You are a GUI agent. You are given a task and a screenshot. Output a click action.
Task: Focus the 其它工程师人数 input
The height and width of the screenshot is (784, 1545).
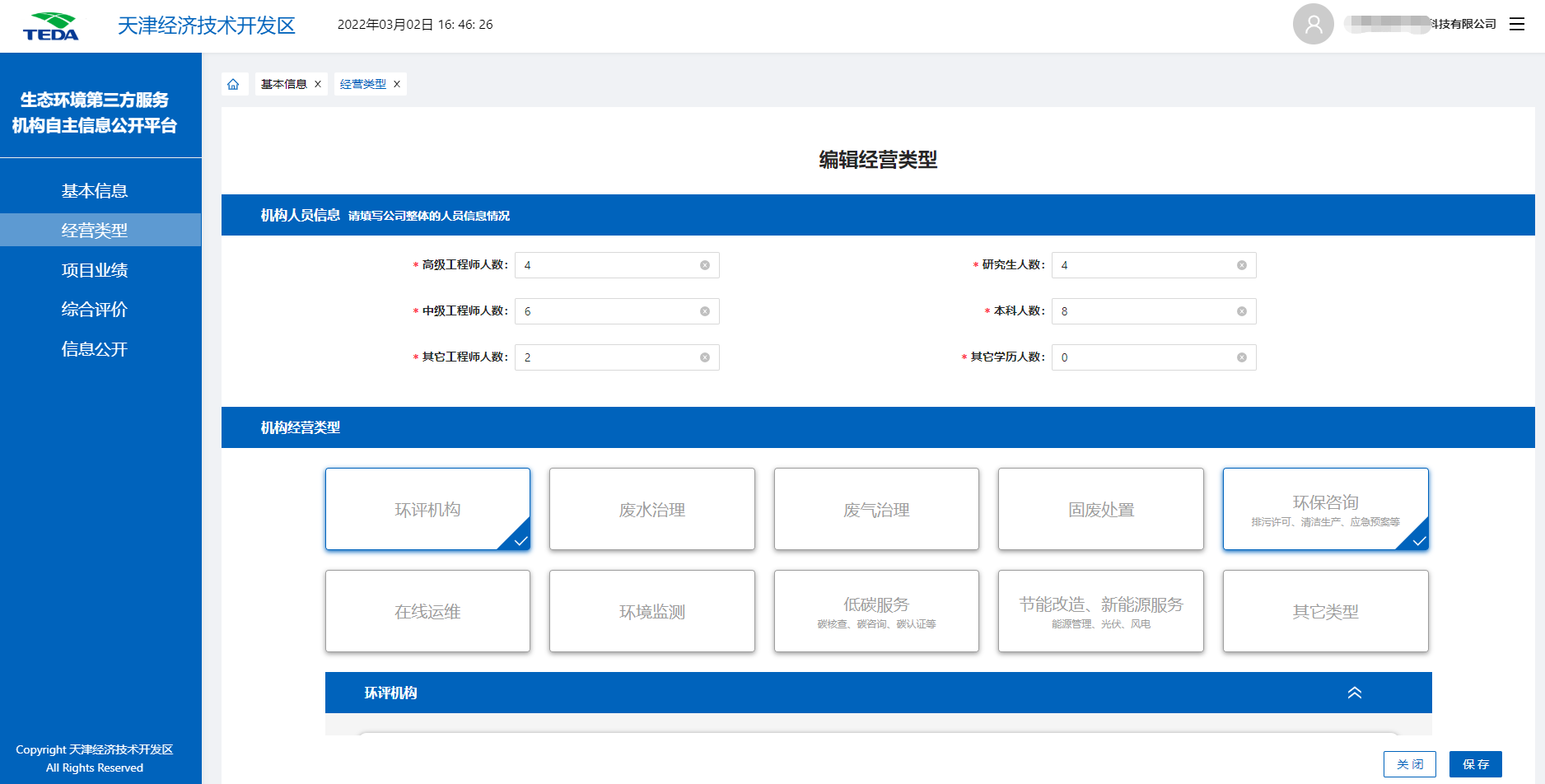pos(617,357)
